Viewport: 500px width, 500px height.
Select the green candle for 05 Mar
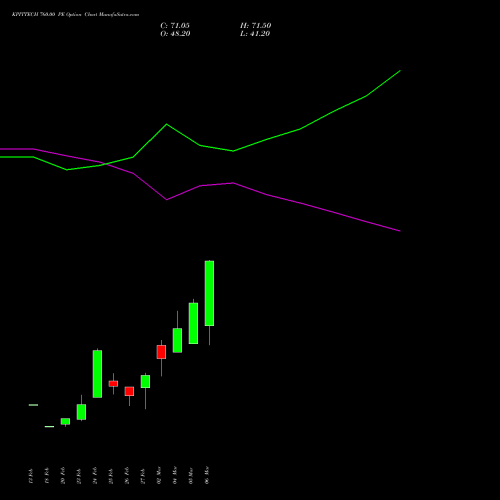(x=193, y=323)
